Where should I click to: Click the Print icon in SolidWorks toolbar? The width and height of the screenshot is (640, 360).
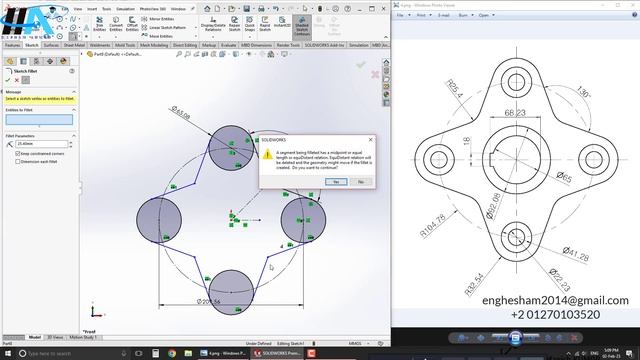pos(261,8)
